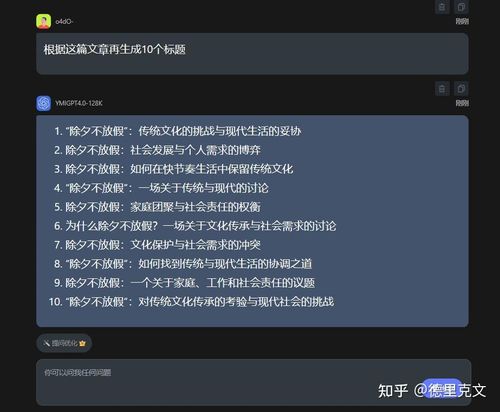Click the 知乎 @德里克文 watermark text
Viewport: 500px width, 412px height.
[x=432, y=391]
